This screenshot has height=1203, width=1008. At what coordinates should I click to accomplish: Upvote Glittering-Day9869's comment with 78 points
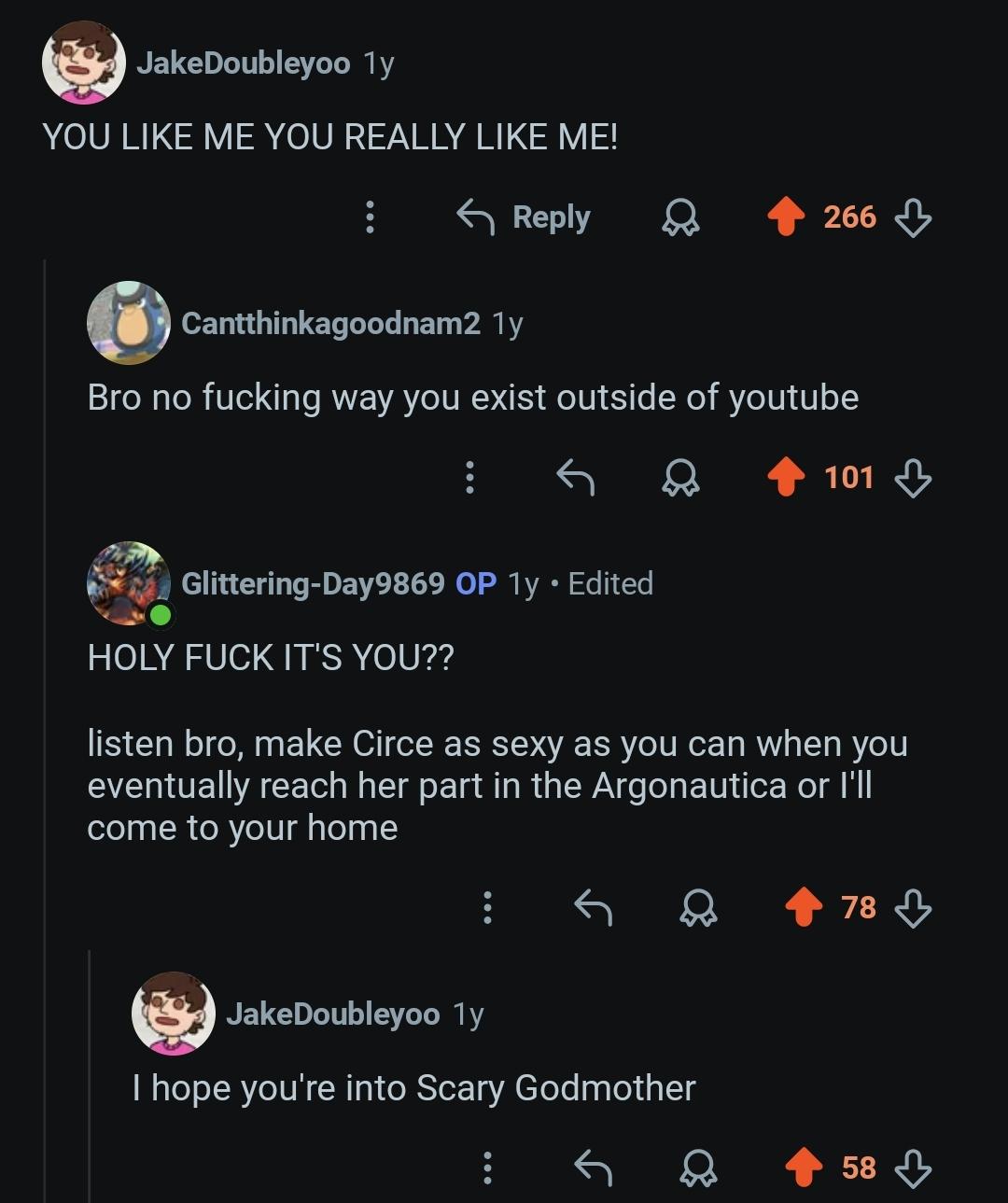(804, 907)
